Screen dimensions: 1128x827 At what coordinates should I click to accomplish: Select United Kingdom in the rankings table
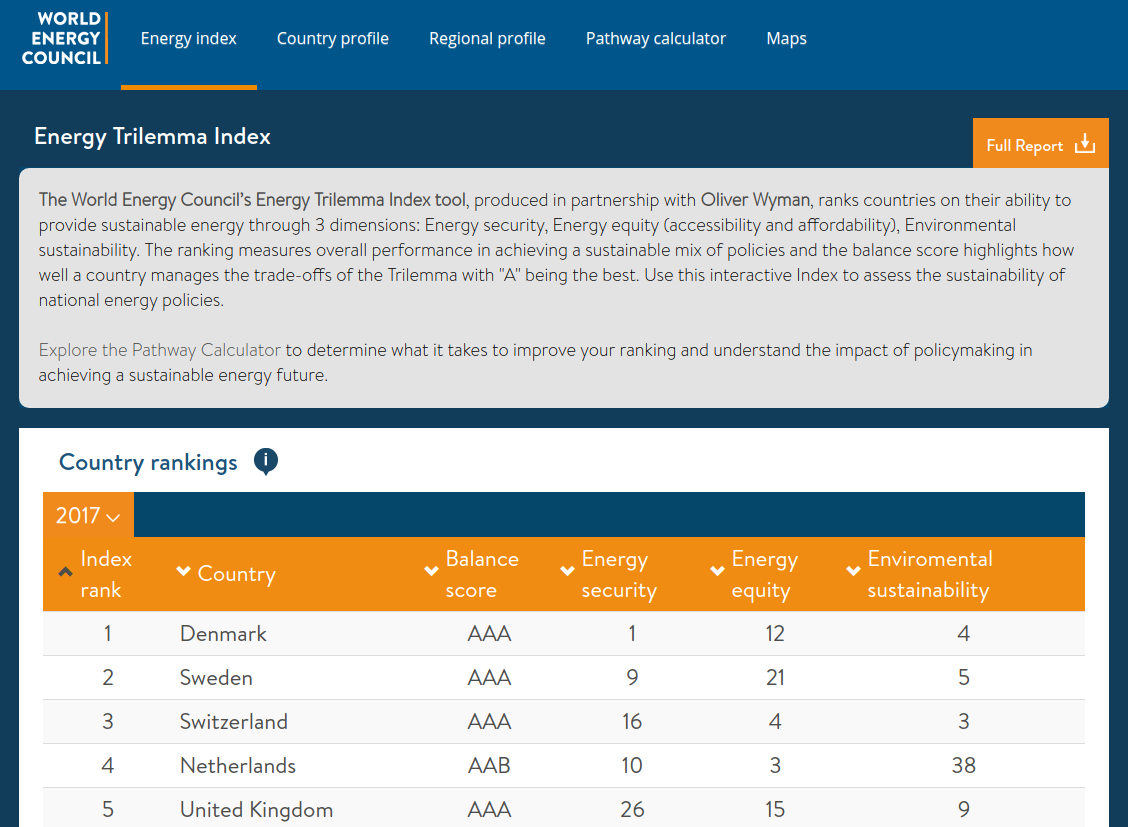[x=256, y=810]
